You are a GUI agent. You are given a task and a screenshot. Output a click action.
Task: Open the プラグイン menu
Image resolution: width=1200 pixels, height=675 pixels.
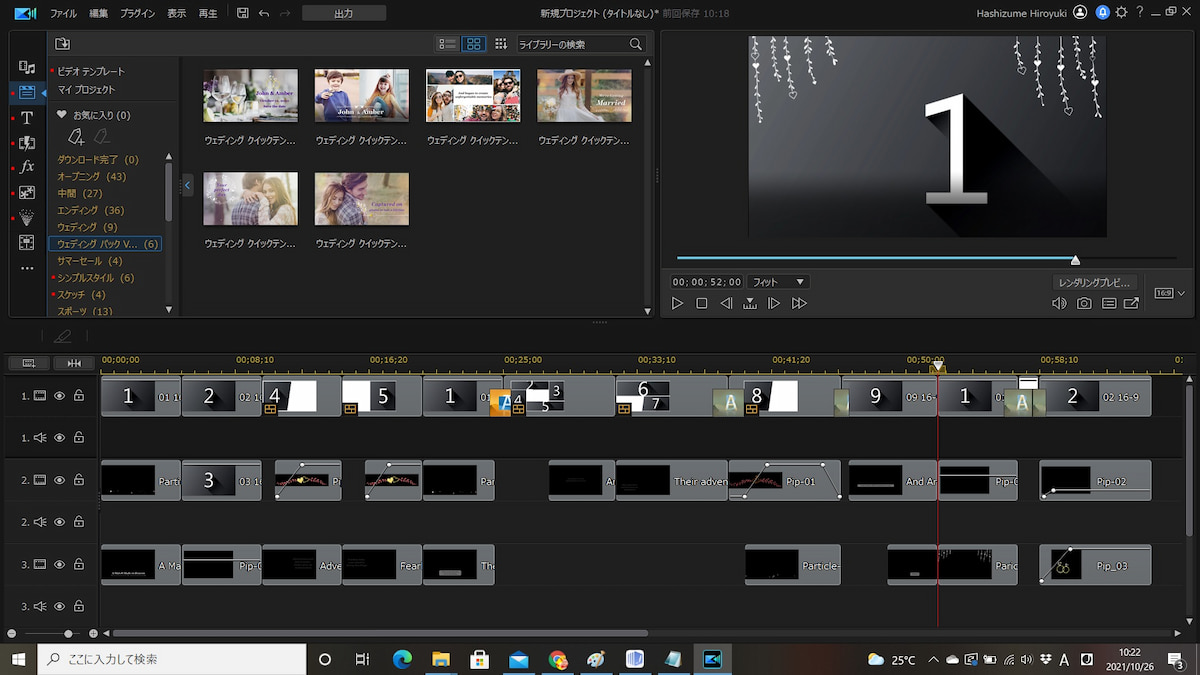(137, 13)
